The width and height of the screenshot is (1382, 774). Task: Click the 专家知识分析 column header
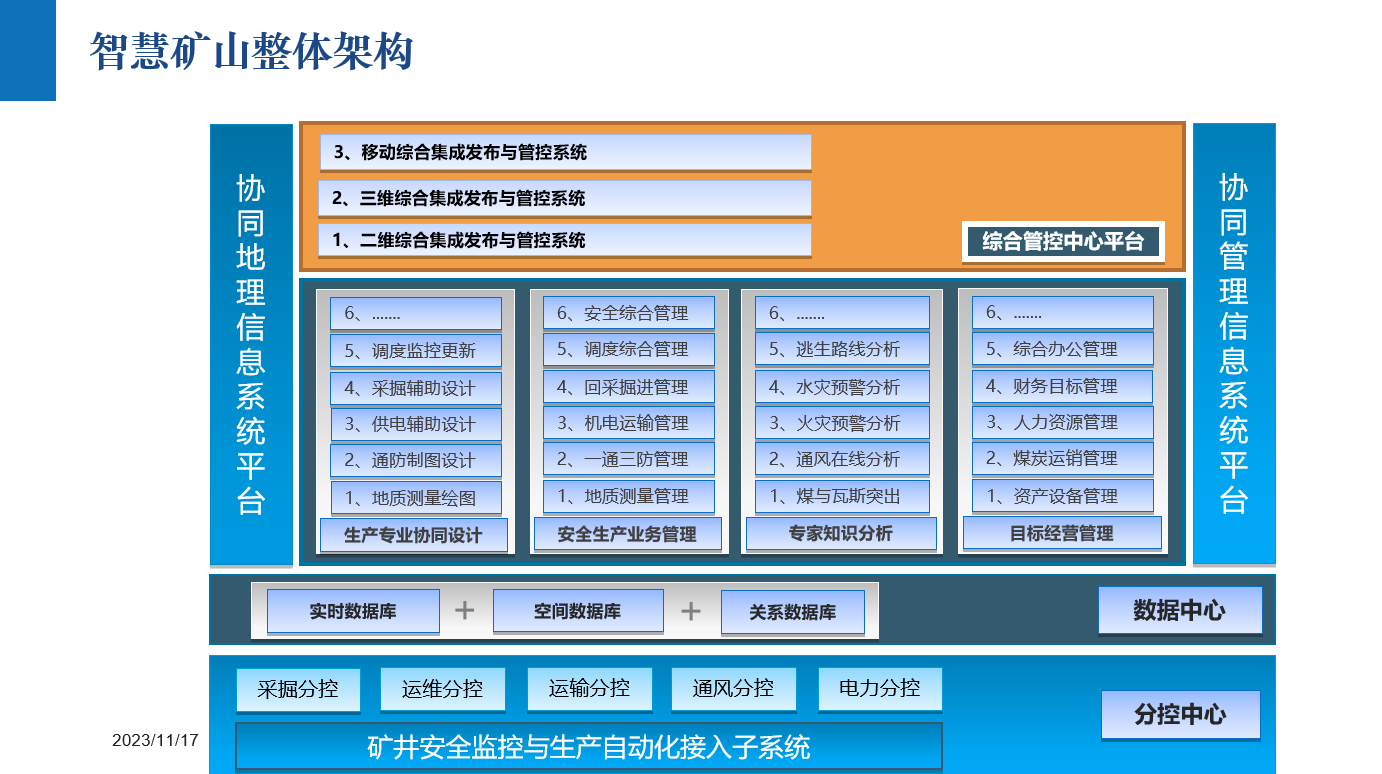841,533
